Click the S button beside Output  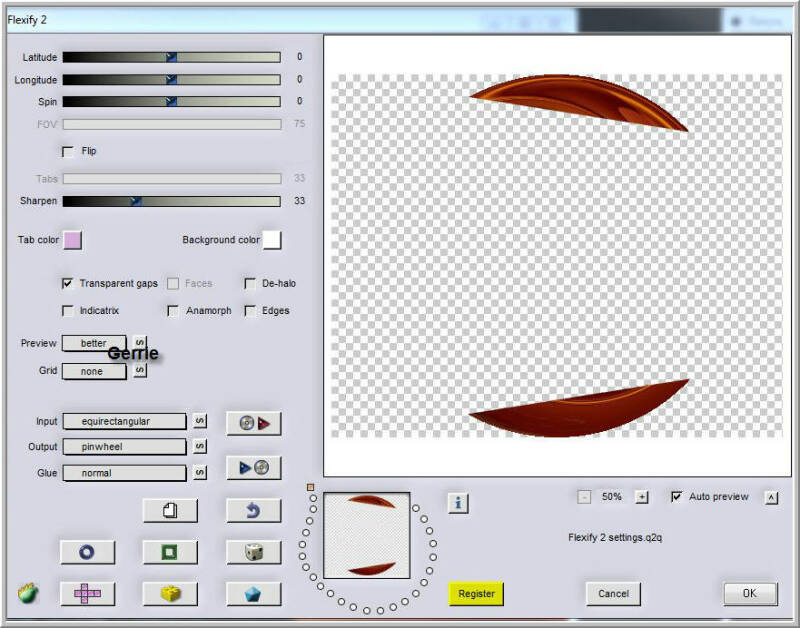click(x=200, y=446)
